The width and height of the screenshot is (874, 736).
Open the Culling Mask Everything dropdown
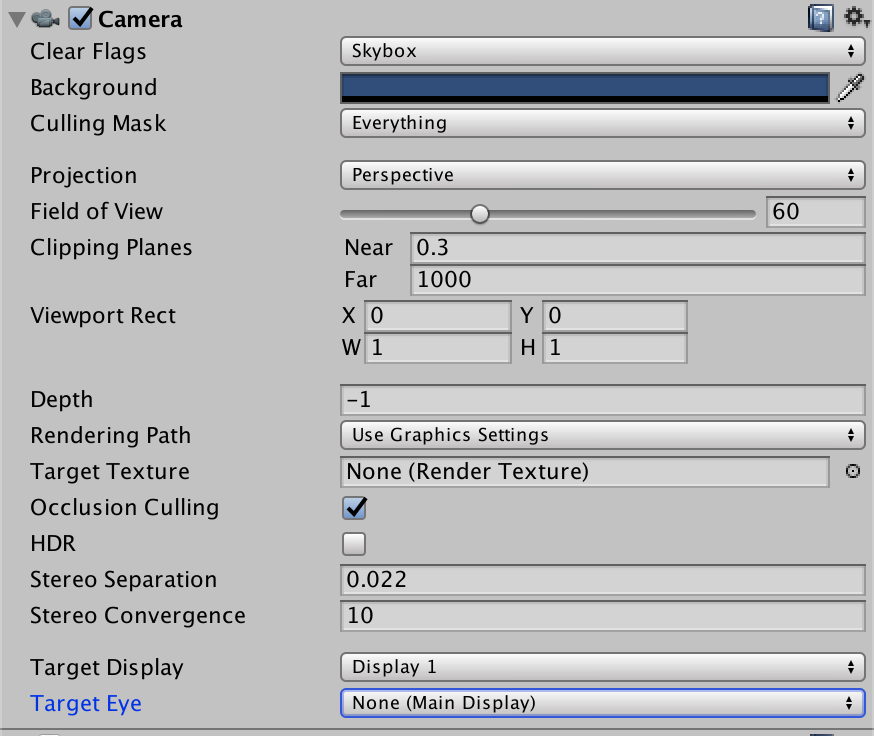(x=603, y=123)
